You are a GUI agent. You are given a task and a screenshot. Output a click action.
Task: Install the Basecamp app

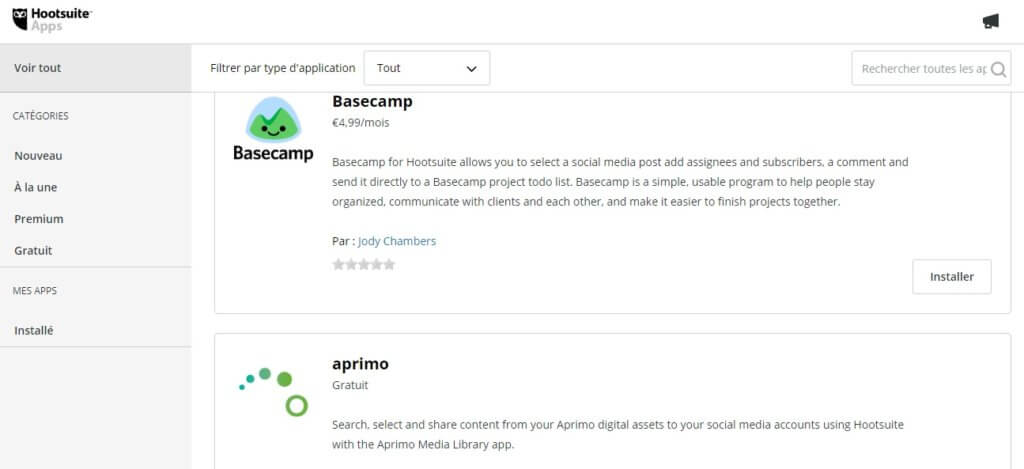click(951, 277)
